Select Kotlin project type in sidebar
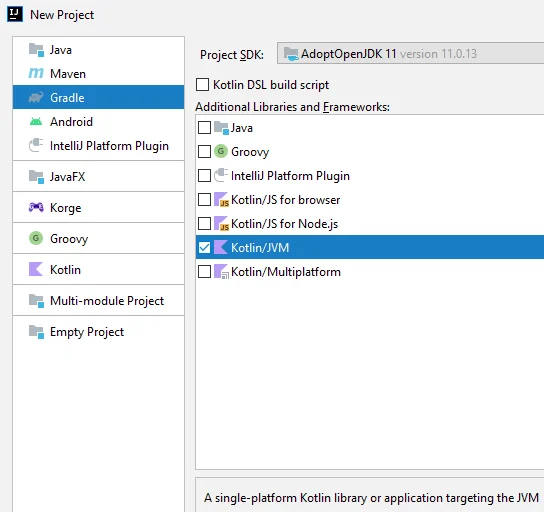The image size is (544, 512). tap(99, 270)
